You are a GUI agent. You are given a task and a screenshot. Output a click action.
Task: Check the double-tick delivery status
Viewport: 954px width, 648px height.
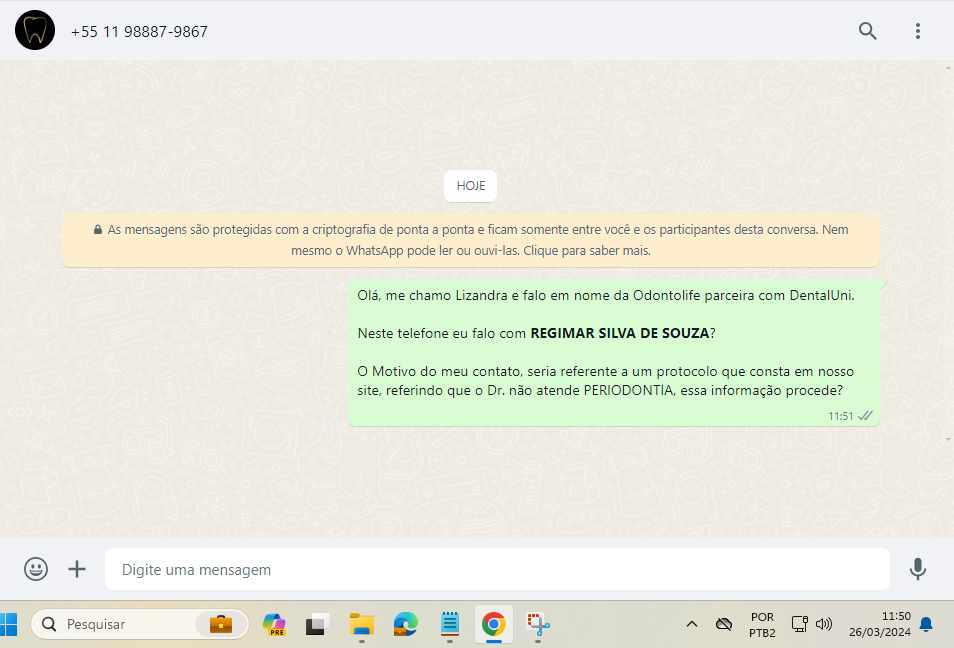[865, 416]
